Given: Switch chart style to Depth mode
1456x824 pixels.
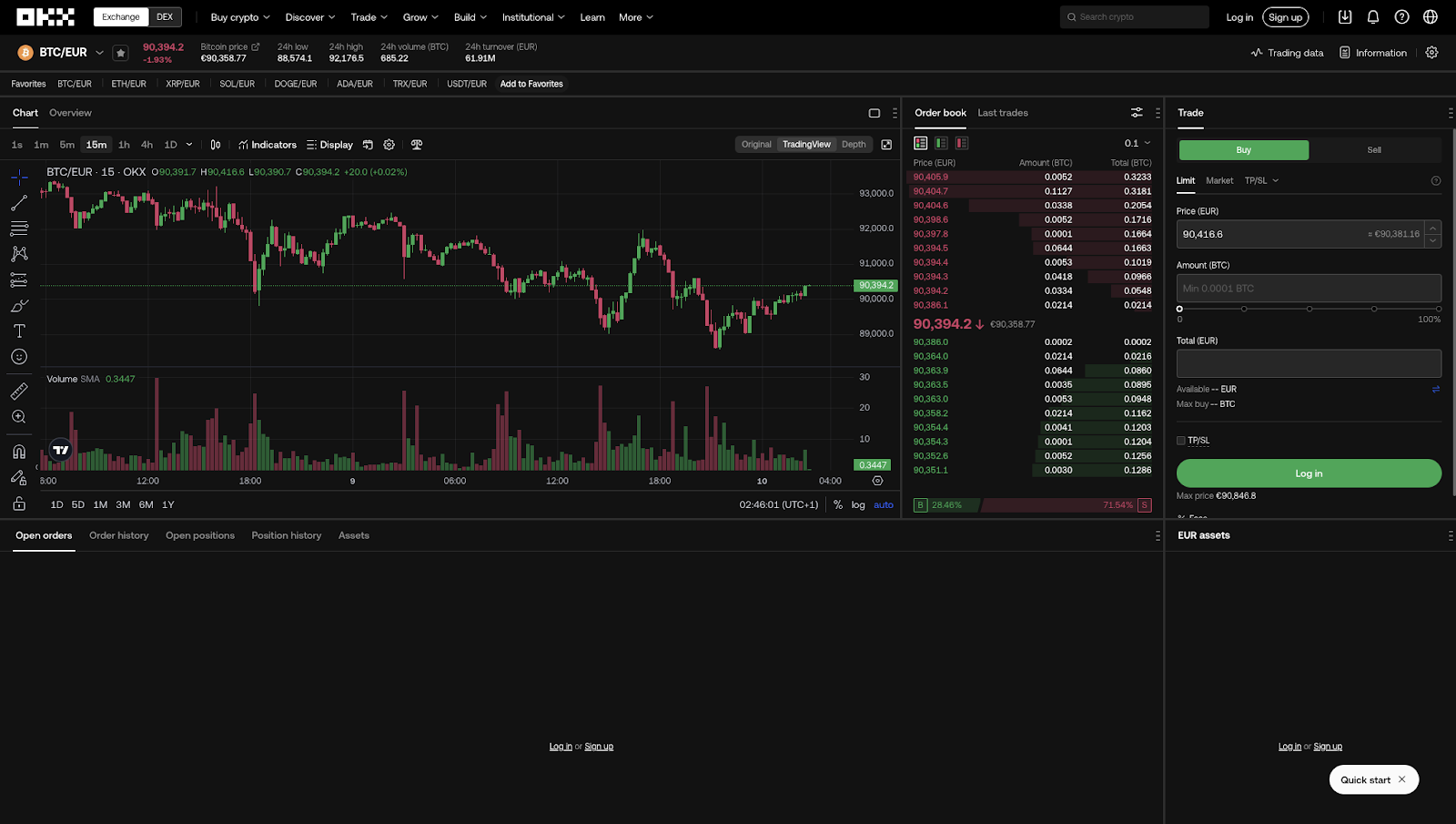Looking at the screenshot, I should point(853,144).
